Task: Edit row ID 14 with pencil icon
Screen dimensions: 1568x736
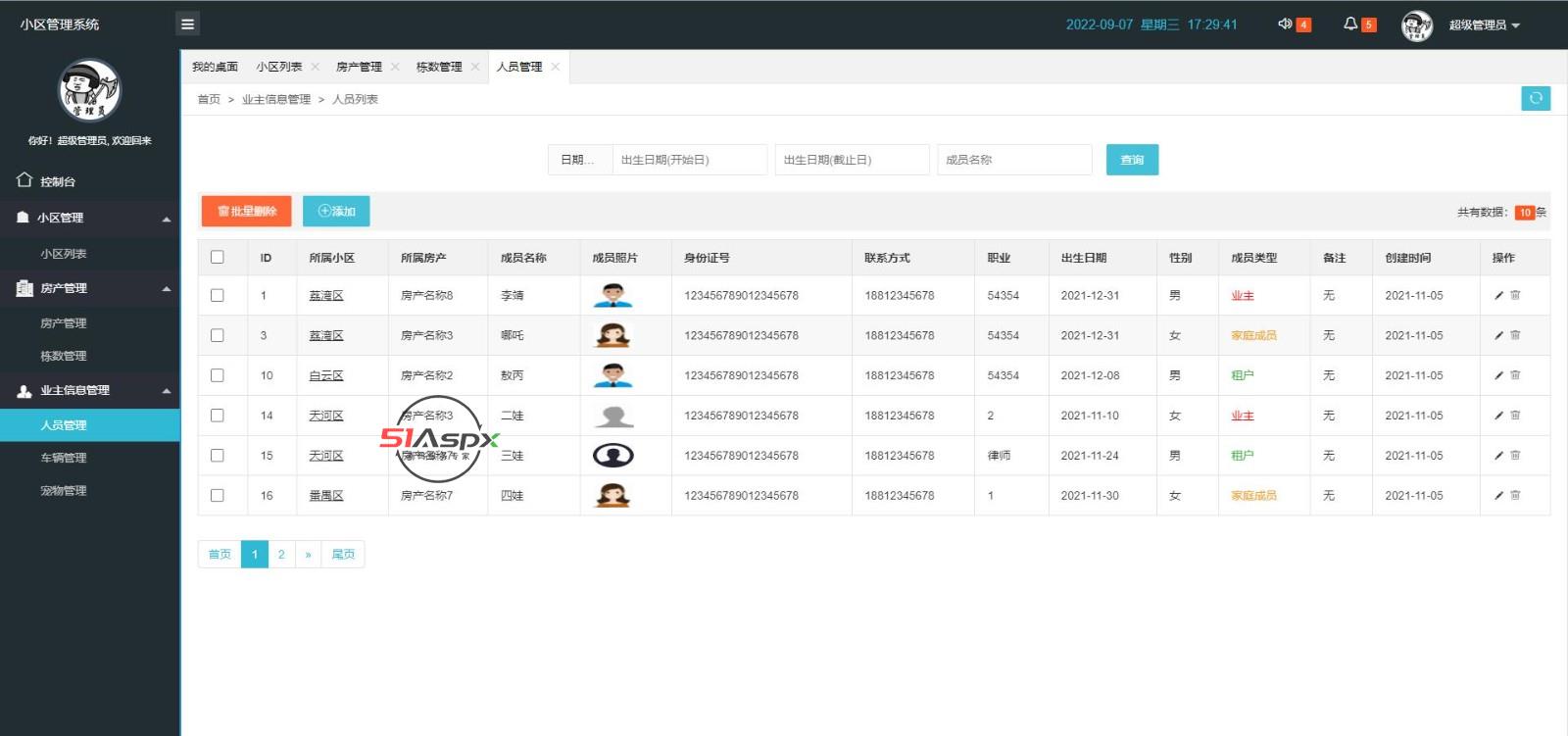Action: pyautogui.click(x=1498, y=416)
